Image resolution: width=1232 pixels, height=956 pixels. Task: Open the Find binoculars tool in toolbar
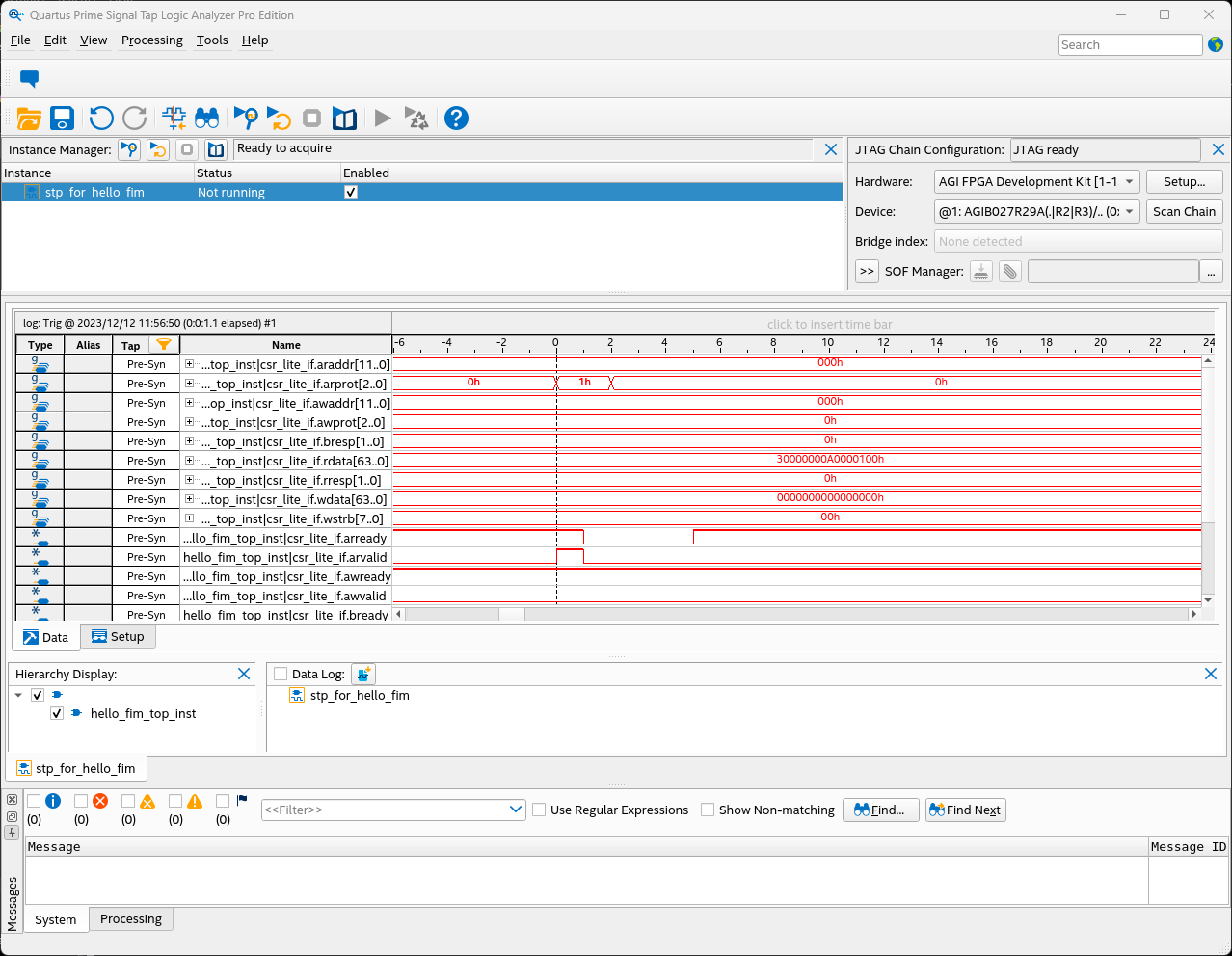(207, 119)
